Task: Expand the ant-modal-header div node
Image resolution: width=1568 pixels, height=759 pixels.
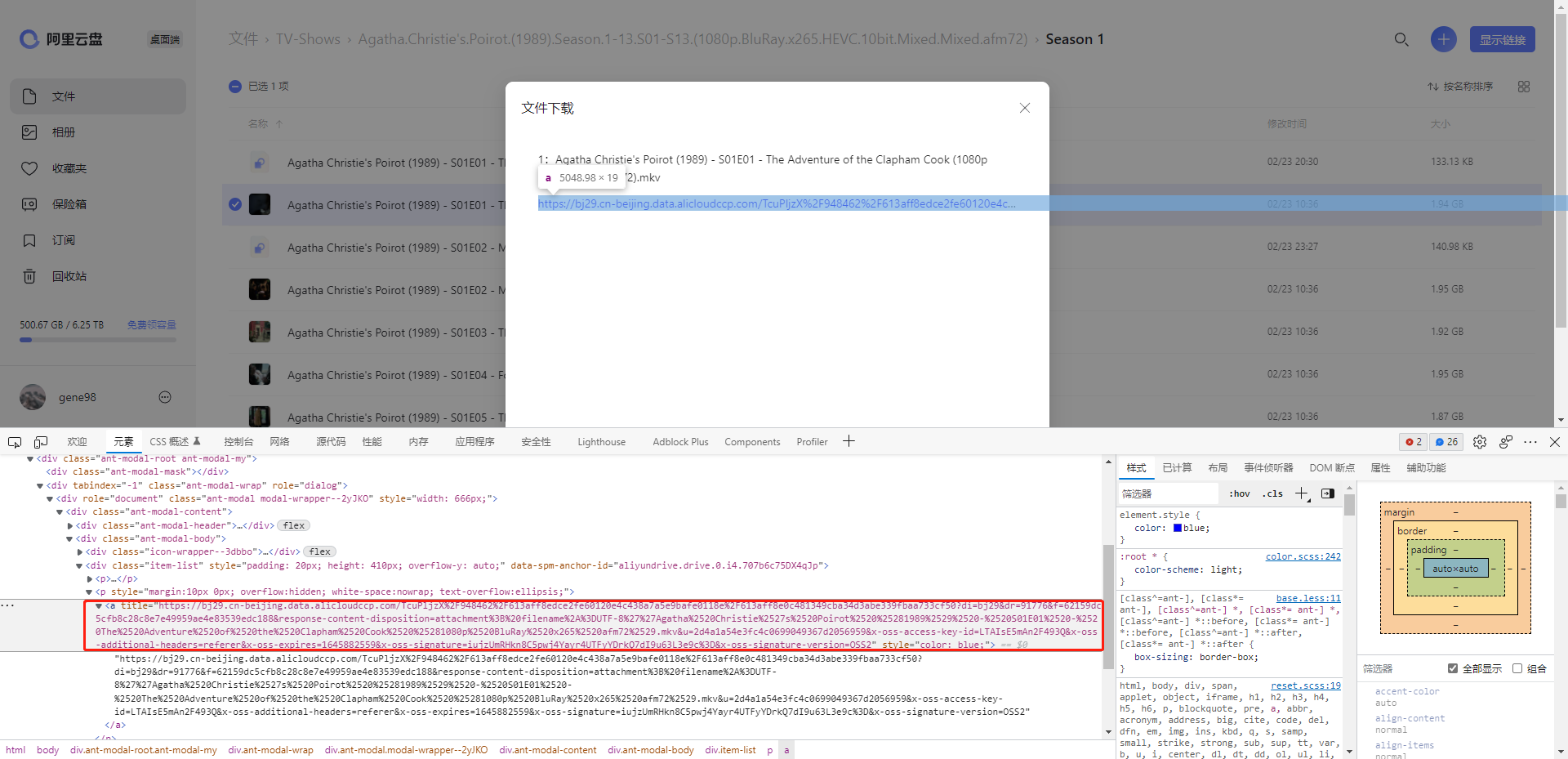Action: 69,526
